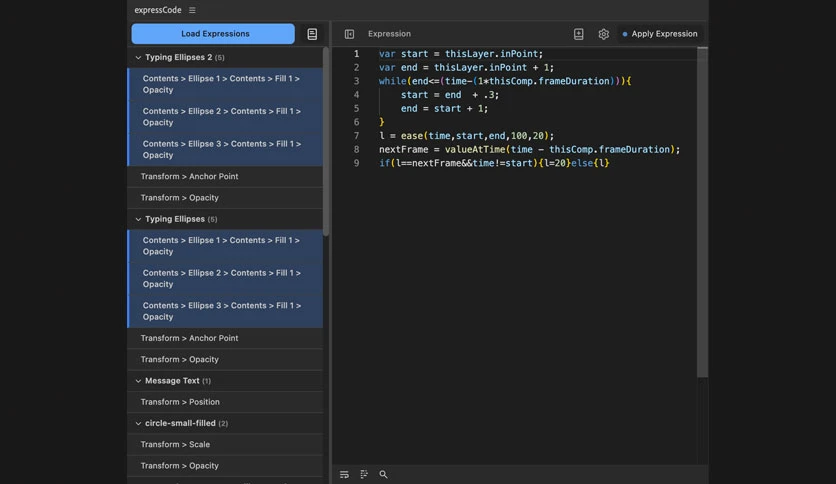Select Ellipse 3 Opacity under Typing Ellipses 2

click(x=225, y=149)
